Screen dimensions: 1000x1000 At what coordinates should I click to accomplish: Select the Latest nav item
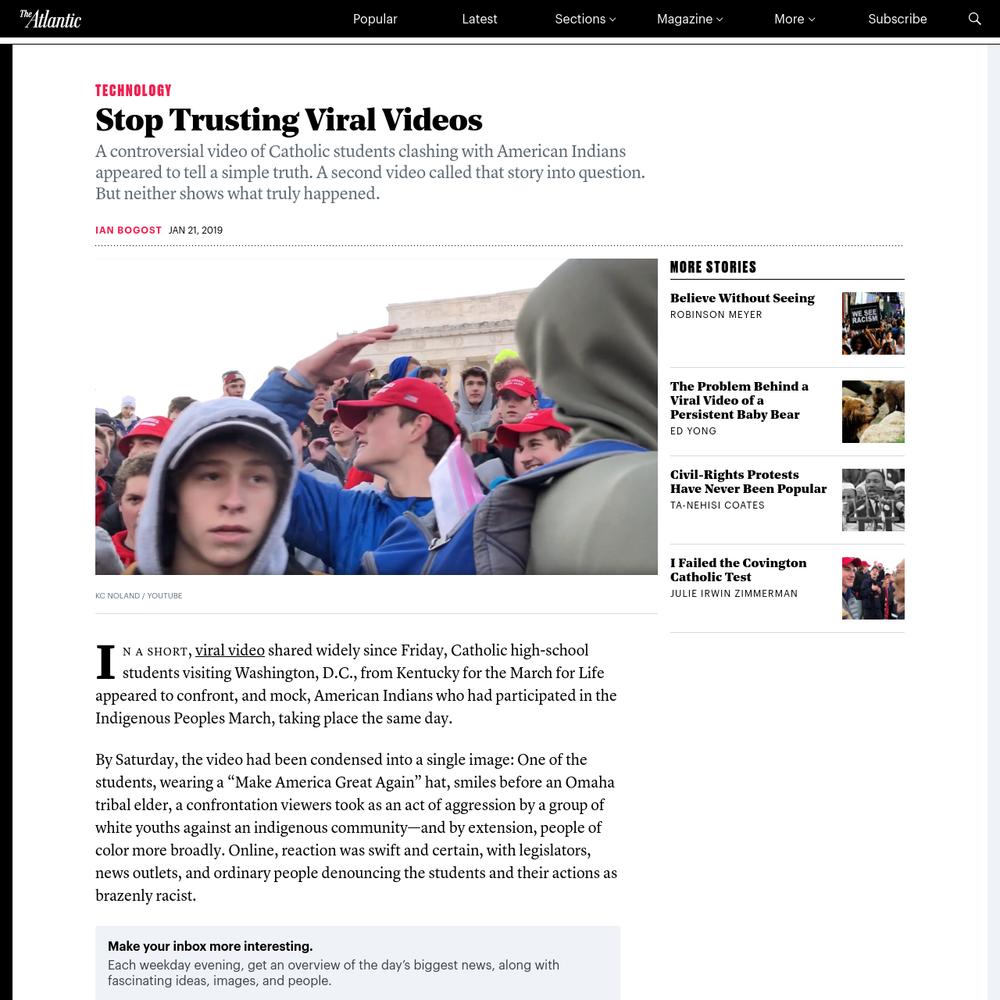point(480,19)
